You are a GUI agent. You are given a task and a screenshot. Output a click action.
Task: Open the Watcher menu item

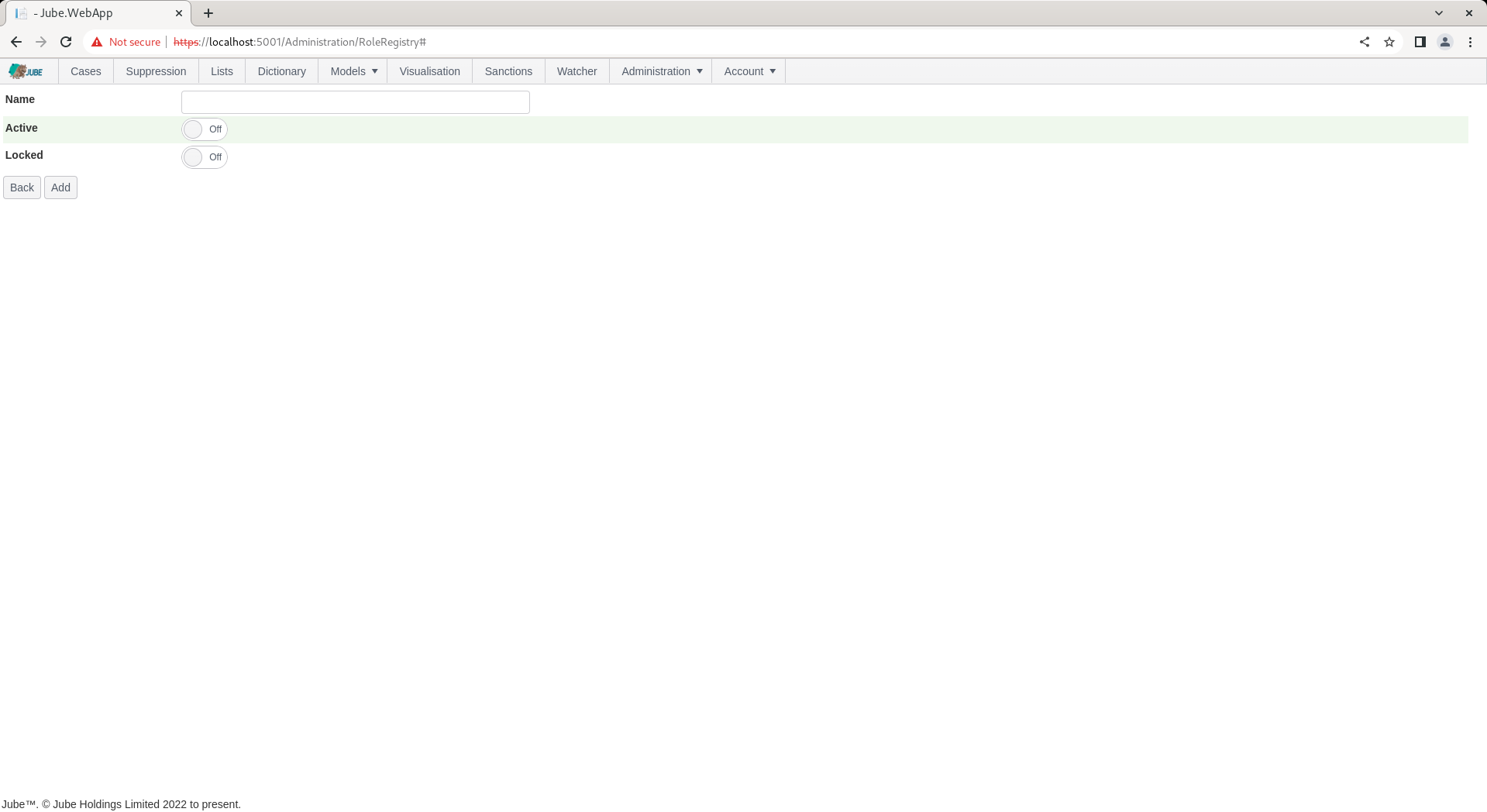(x=577, y=71)
